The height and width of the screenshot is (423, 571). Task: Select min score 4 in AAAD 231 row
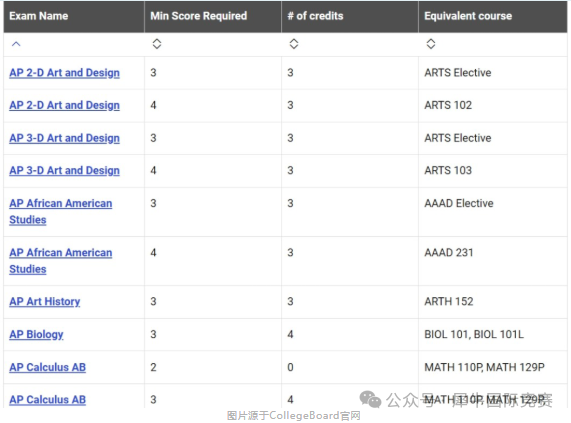pyautogui.click(x=153, y=252)
